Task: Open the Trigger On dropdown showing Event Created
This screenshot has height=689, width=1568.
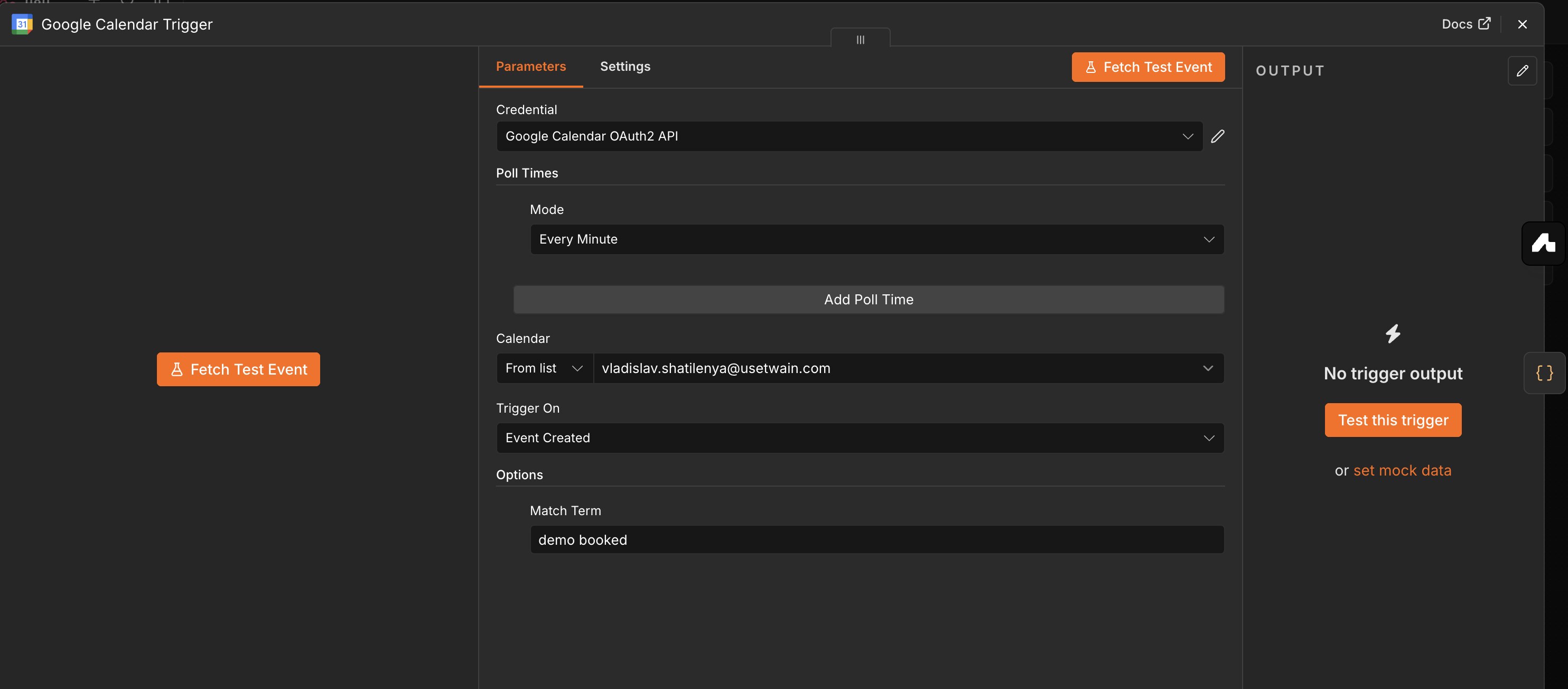Action: [860, 437]
